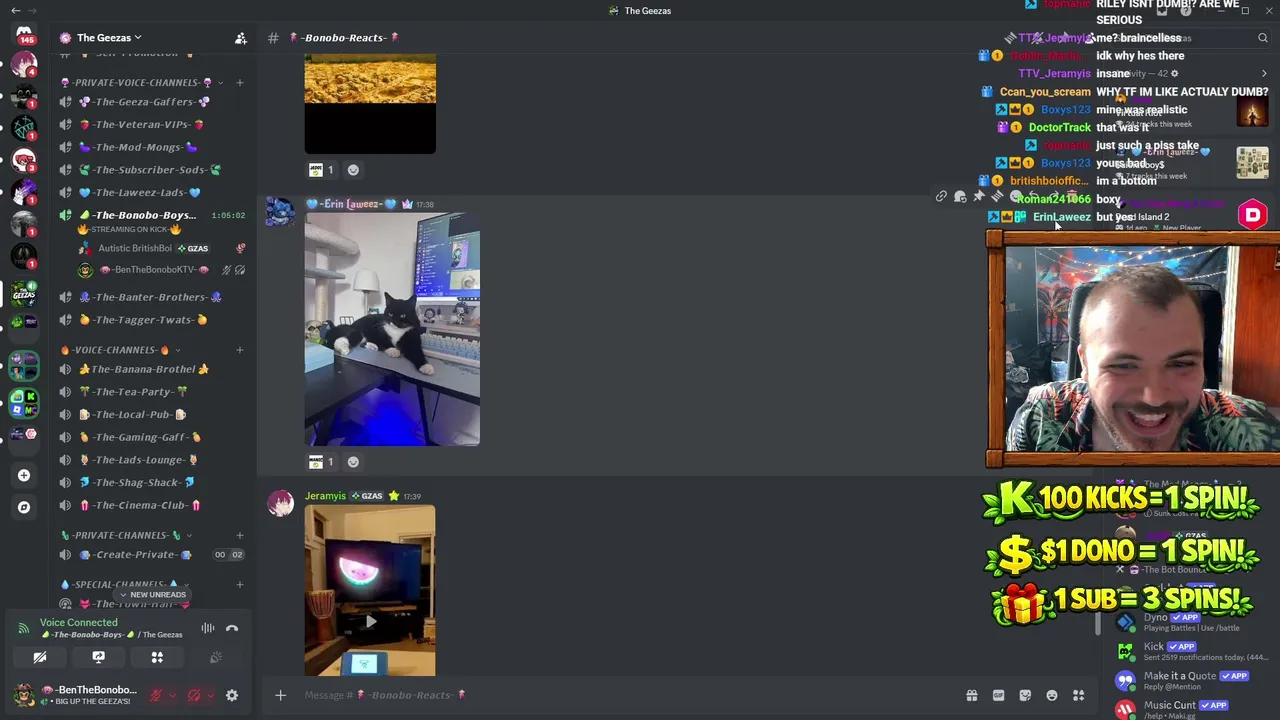
Task: Click the invite people icon beside The Geezas
Action: (x=241, y=38)
